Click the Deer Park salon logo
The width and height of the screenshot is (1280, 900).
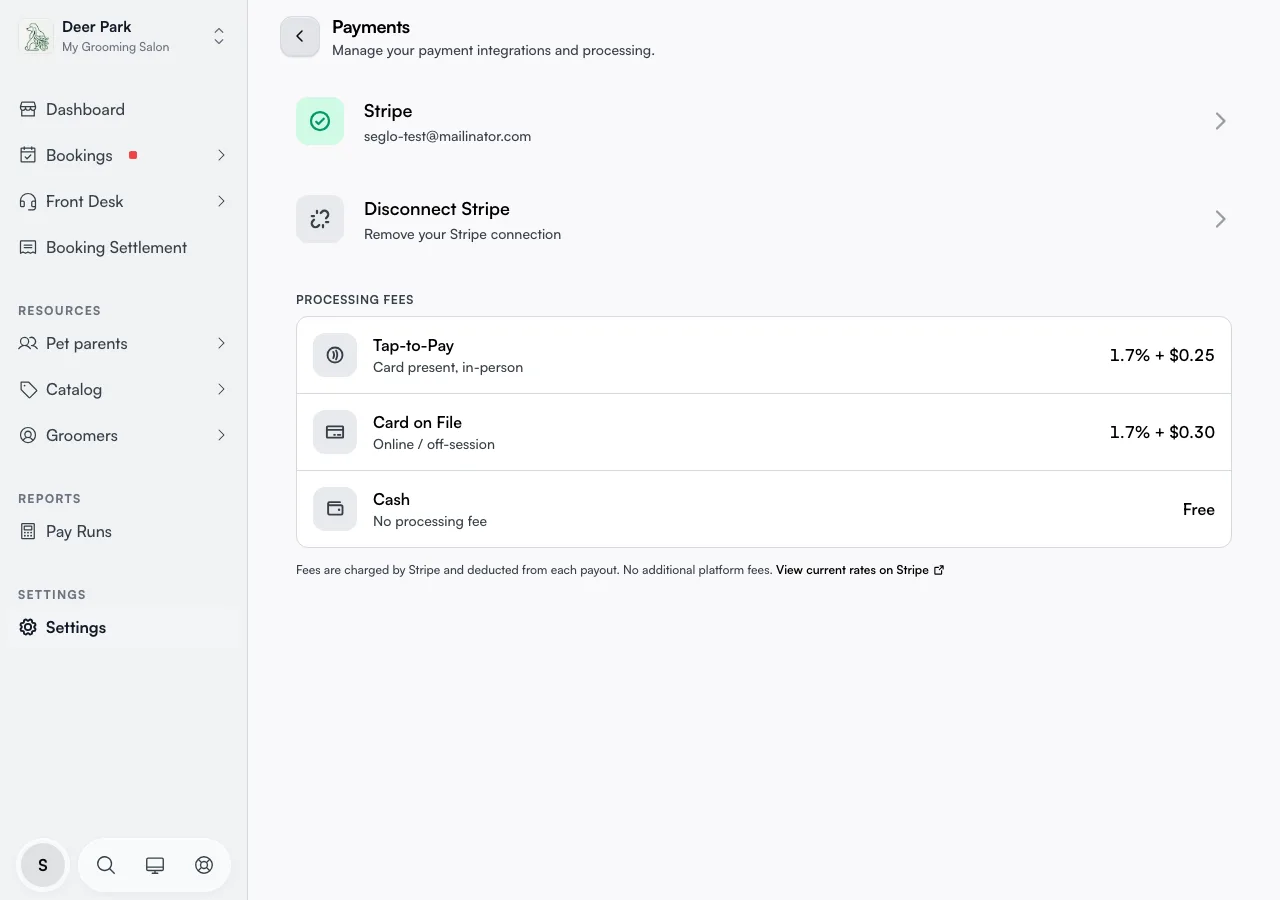pyautogui.click(x=36, y=37)
